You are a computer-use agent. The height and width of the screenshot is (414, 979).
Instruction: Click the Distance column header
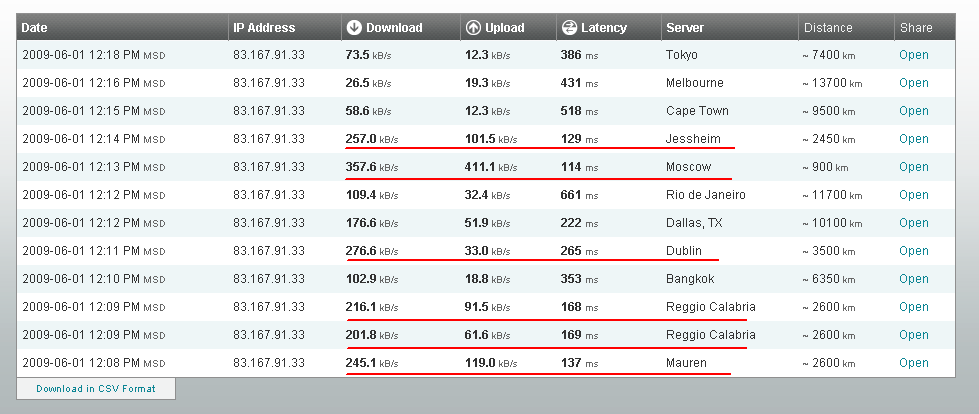(828, 28)
